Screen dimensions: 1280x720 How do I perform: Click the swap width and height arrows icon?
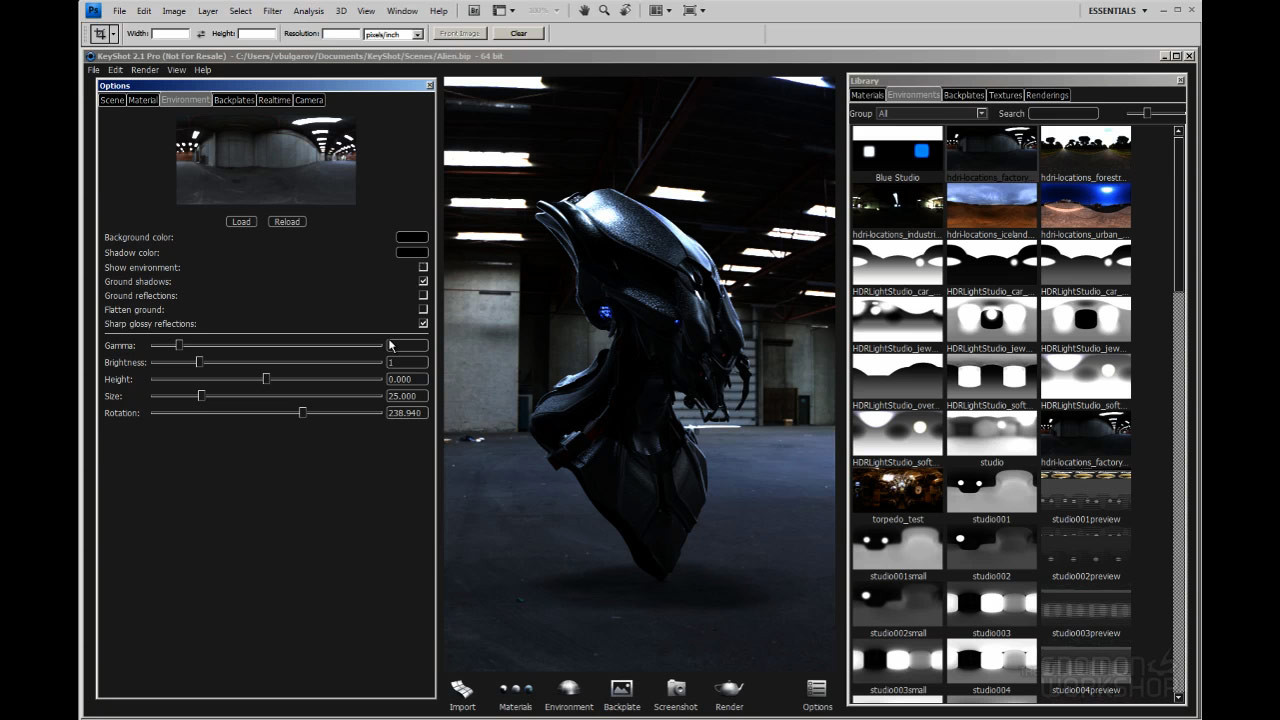coord(200,34)
